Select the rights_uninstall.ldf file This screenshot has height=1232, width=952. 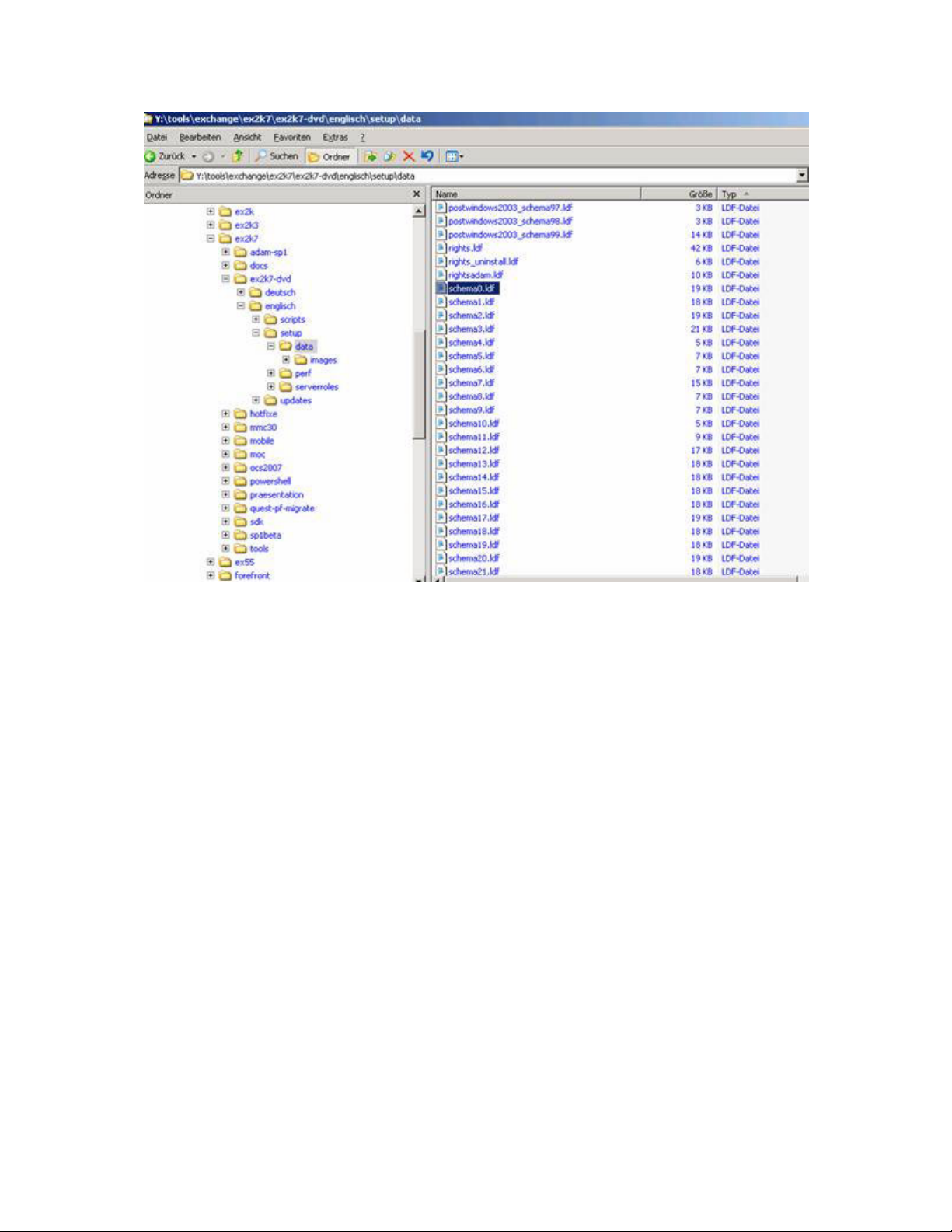[483, 262]
